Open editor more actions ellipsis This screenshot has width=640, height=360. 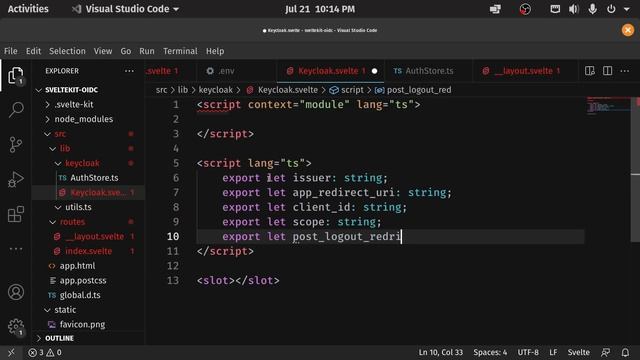(624, 71)
